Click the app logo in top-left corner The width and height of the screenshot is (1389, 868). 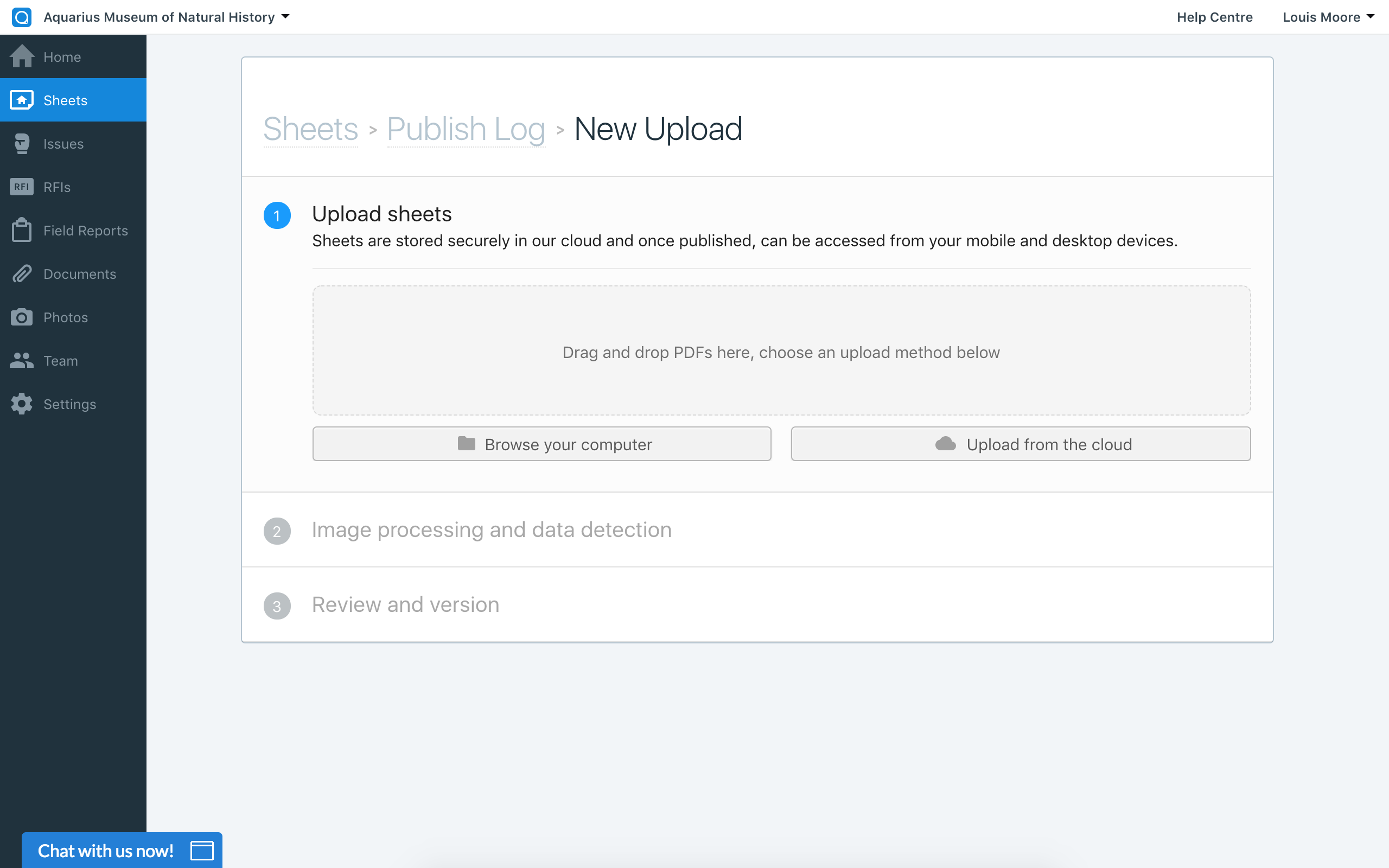point(22,17)
